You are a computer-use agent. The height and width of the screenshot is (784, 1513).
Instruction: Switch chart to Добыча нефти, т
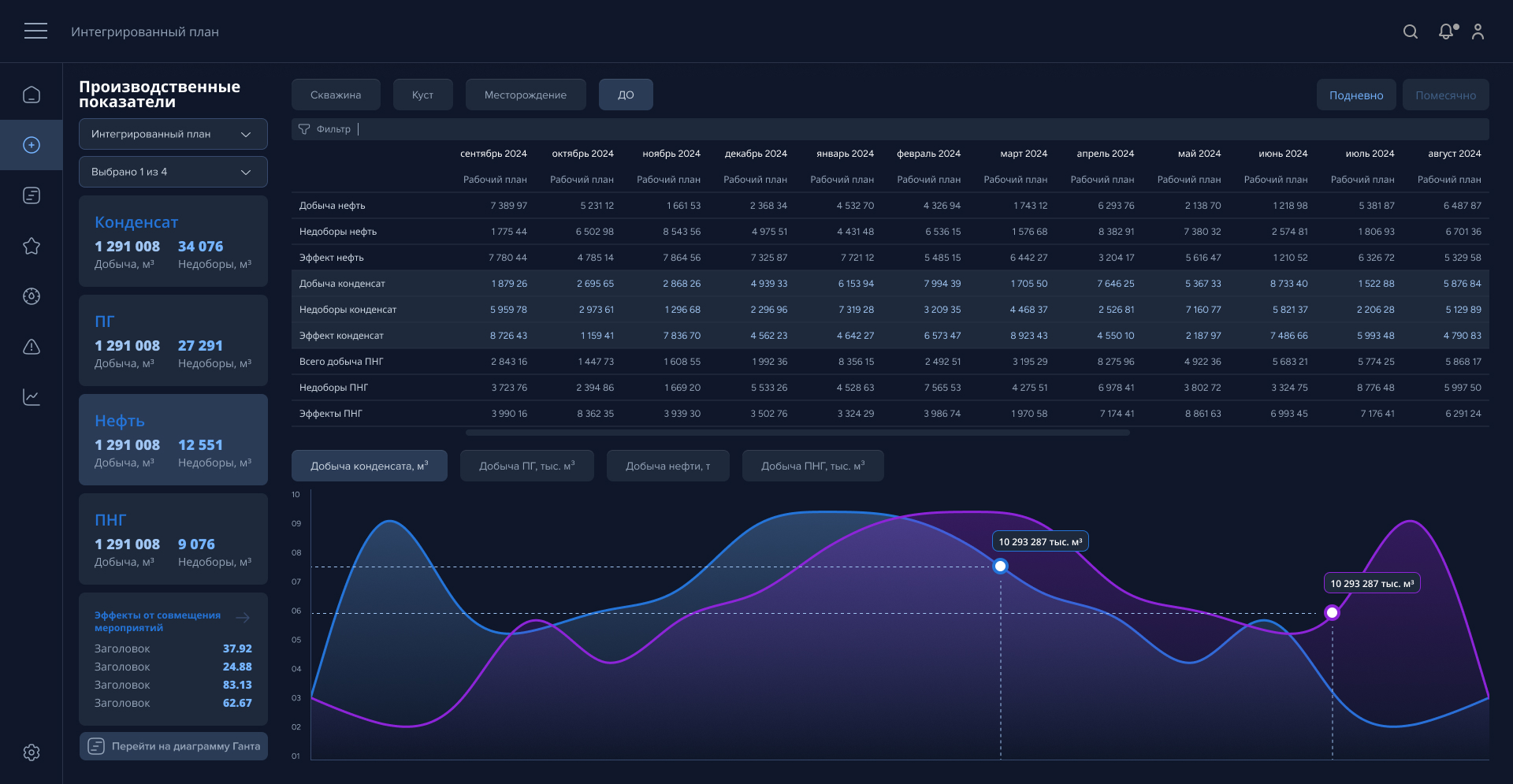click(x=667, y=466)
